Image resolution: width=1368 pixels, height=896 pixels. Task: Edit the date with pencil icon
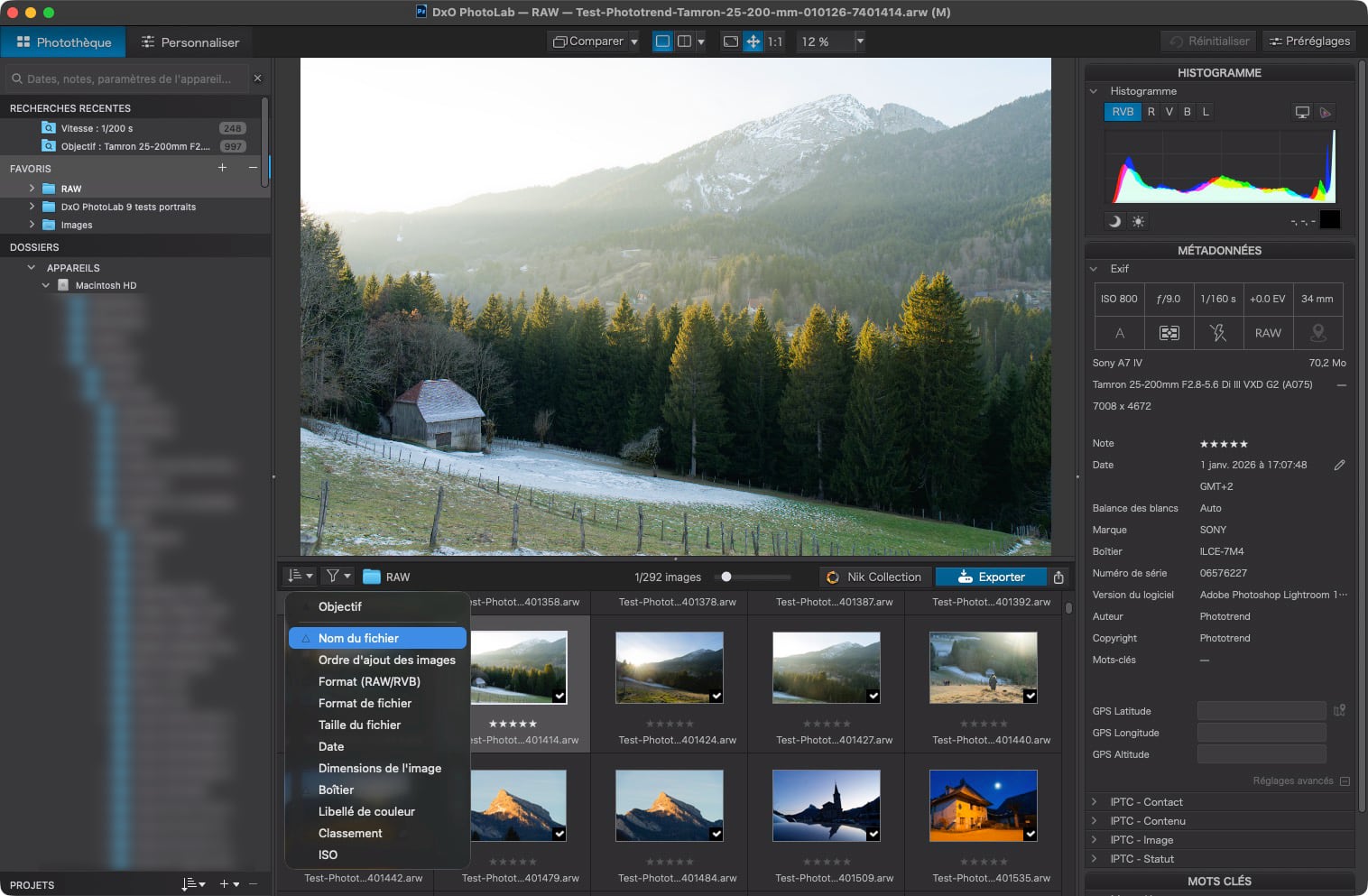click(x=1339, y=466)
